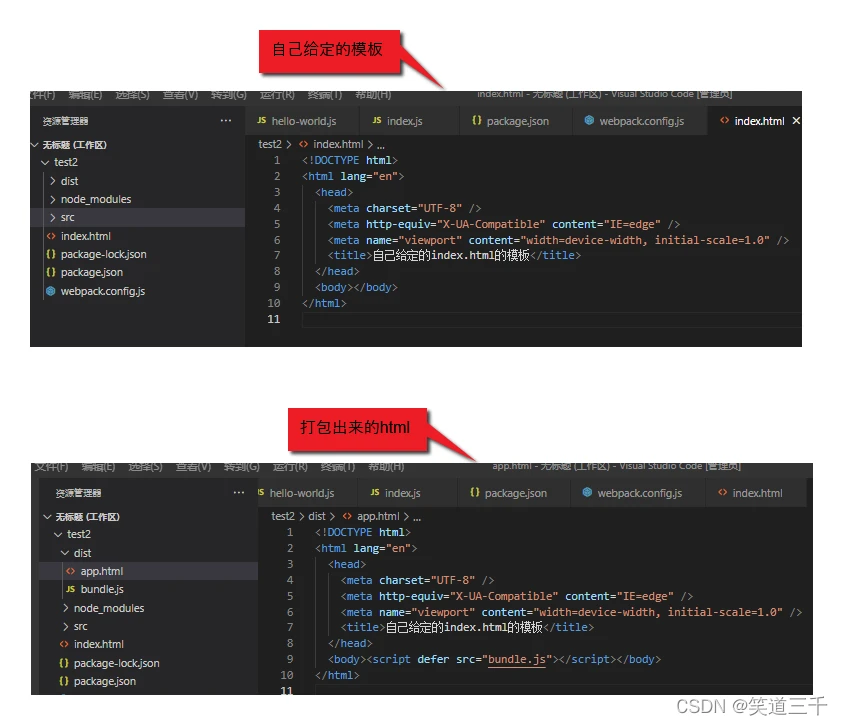
Task: Click HTML icon on active index.html tab, top window
Action: tap(725, 120)
